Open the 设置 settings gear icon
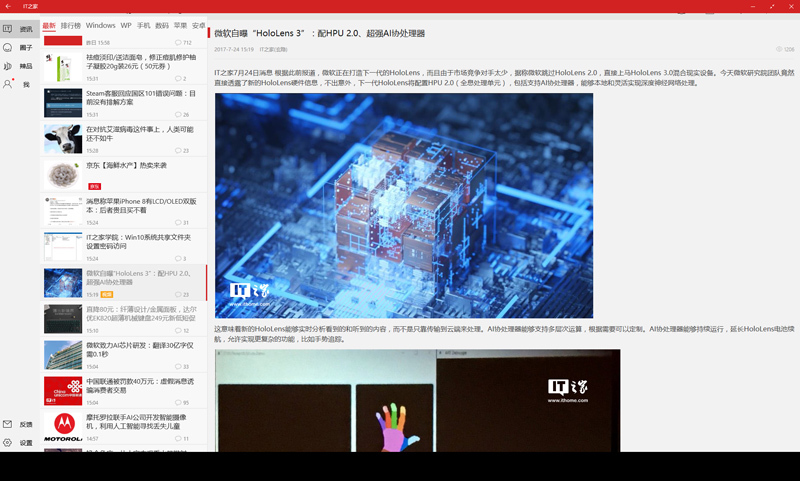The height and width of the screenshot is (481, 800). (8, 442)
